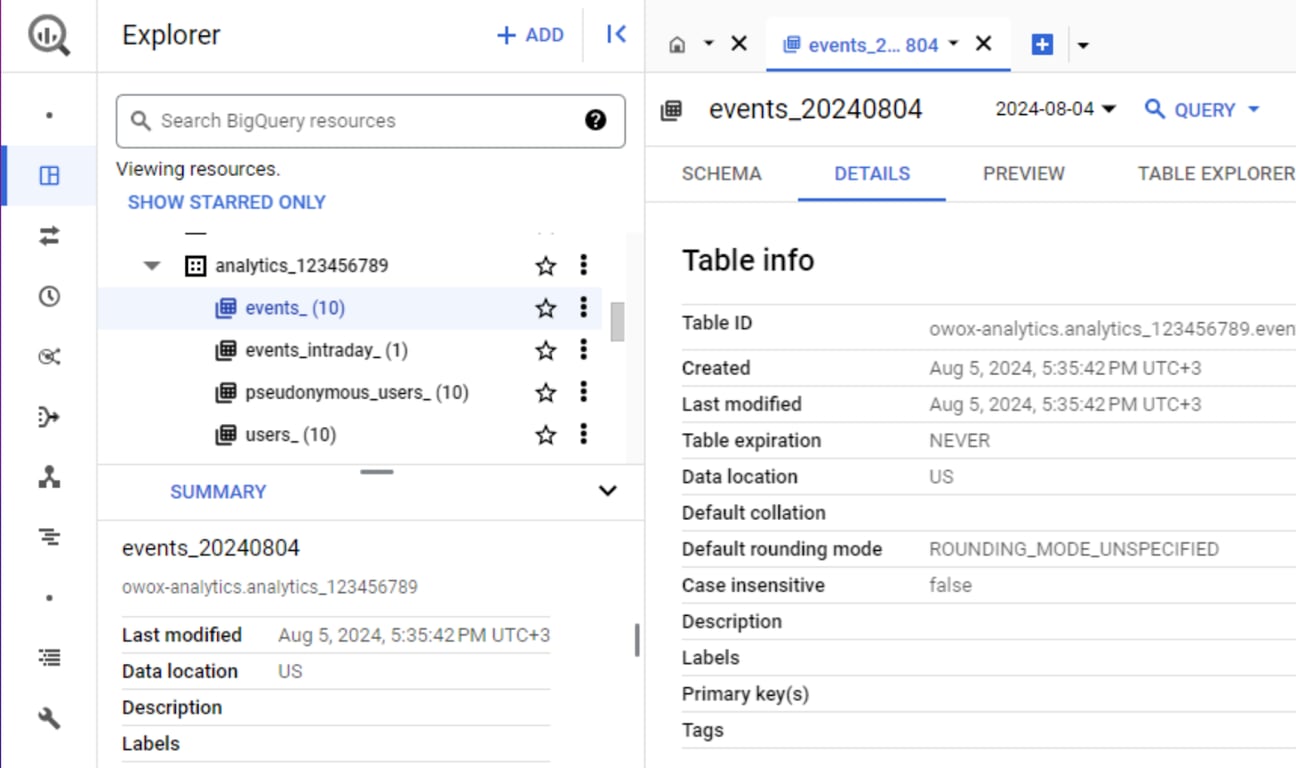Open the Settings wrench icon
The height and width of the screenshot is (768, 1296).
49,718
